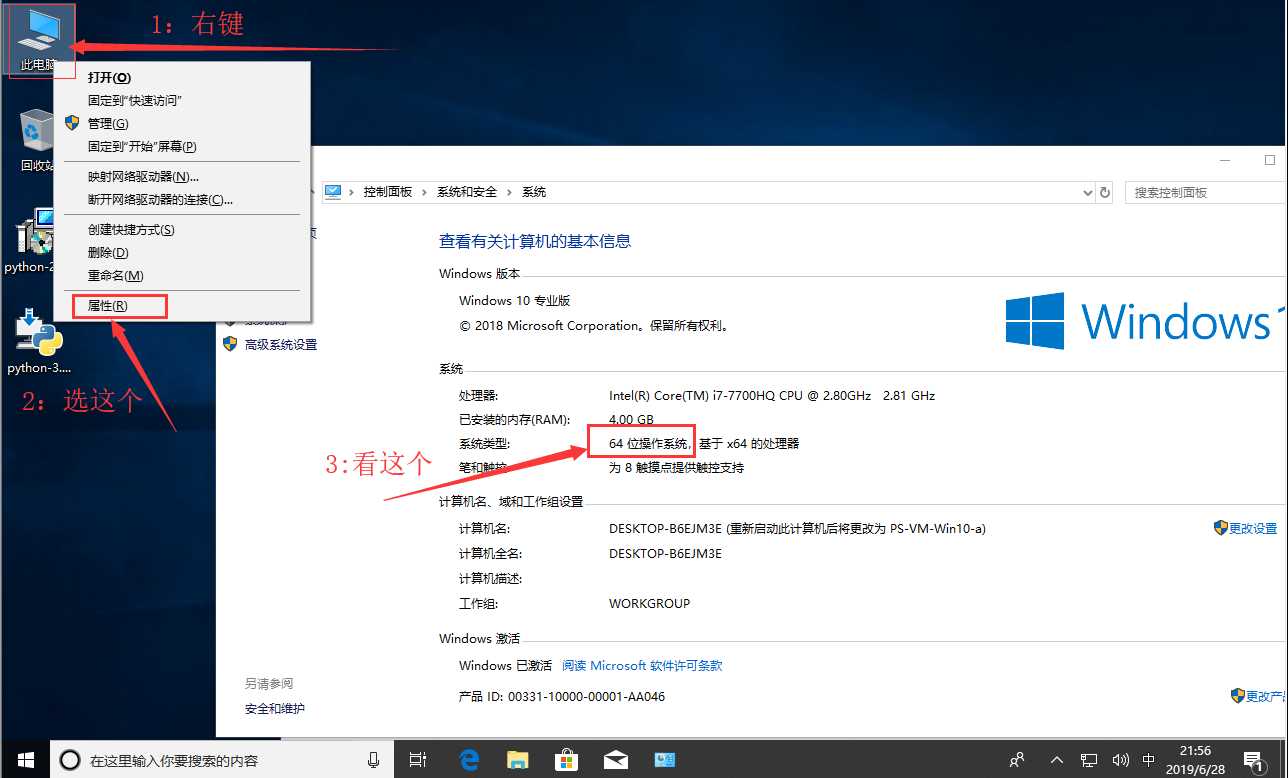Click the 查看有关计算机的基本信息 heading
The image size is (1288, 778).
[x=535, y=241]
